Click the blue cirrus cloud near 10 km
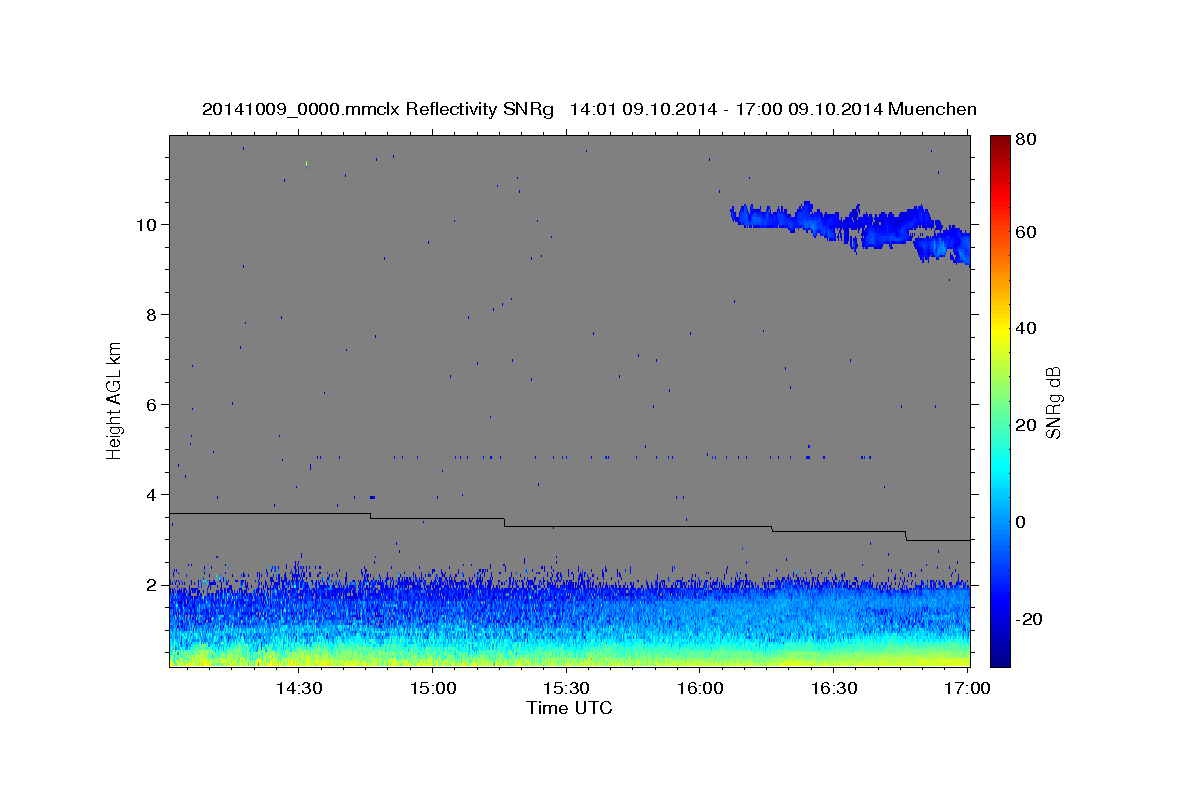1200x800 pixels. pyautogui.click(x=850, y=228)
